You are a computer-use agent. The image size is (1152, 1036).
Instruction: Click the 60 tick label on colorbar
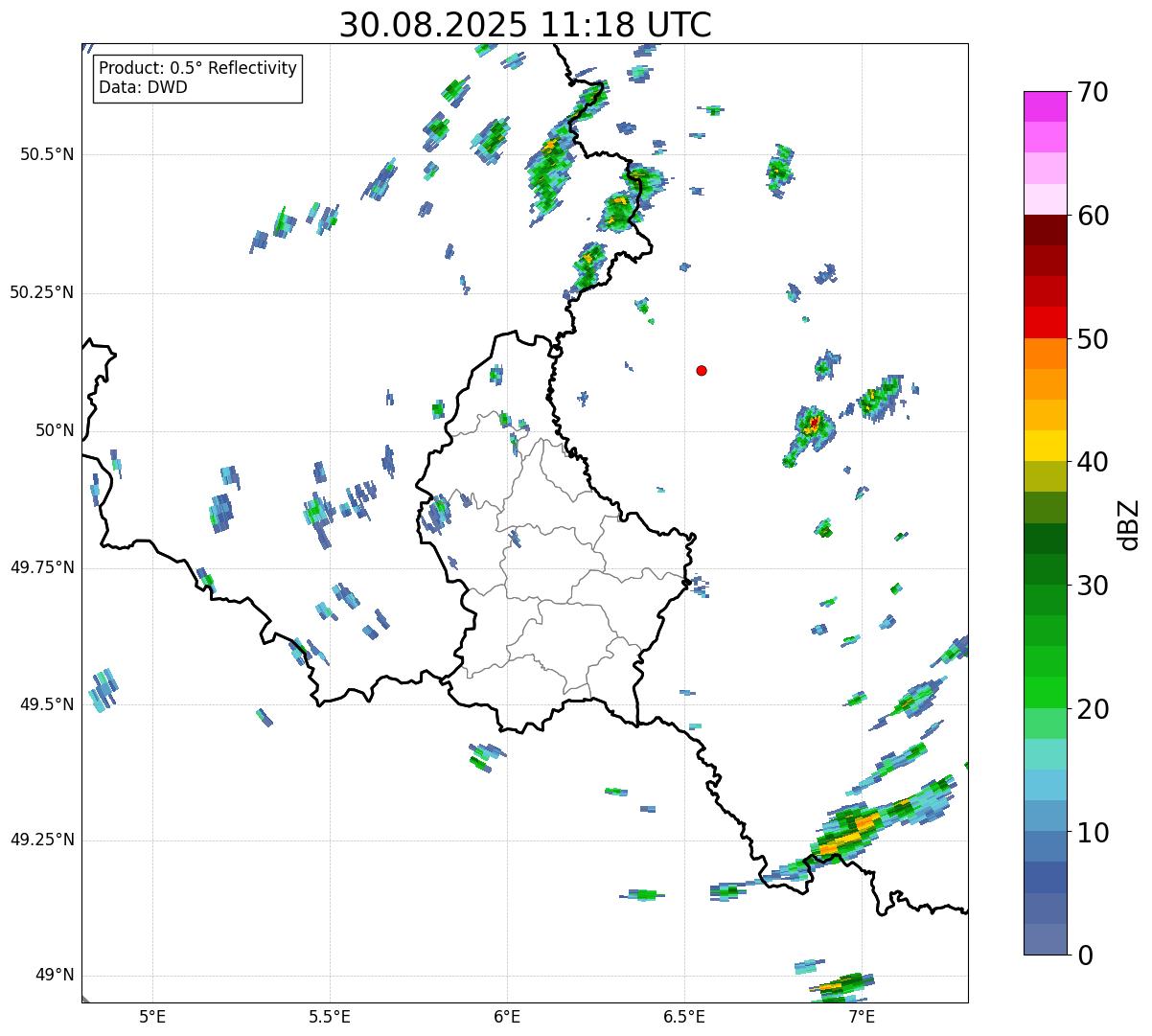coord(1093,216)
